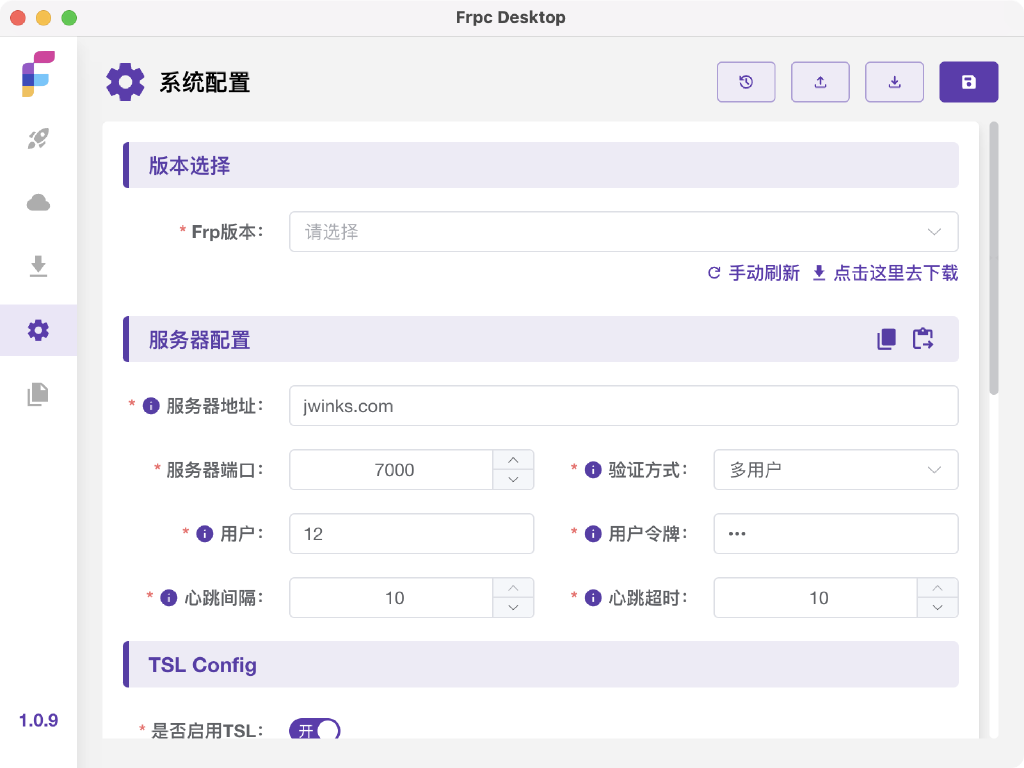Open configuration history via the clock-restore icon

(746, 82)
